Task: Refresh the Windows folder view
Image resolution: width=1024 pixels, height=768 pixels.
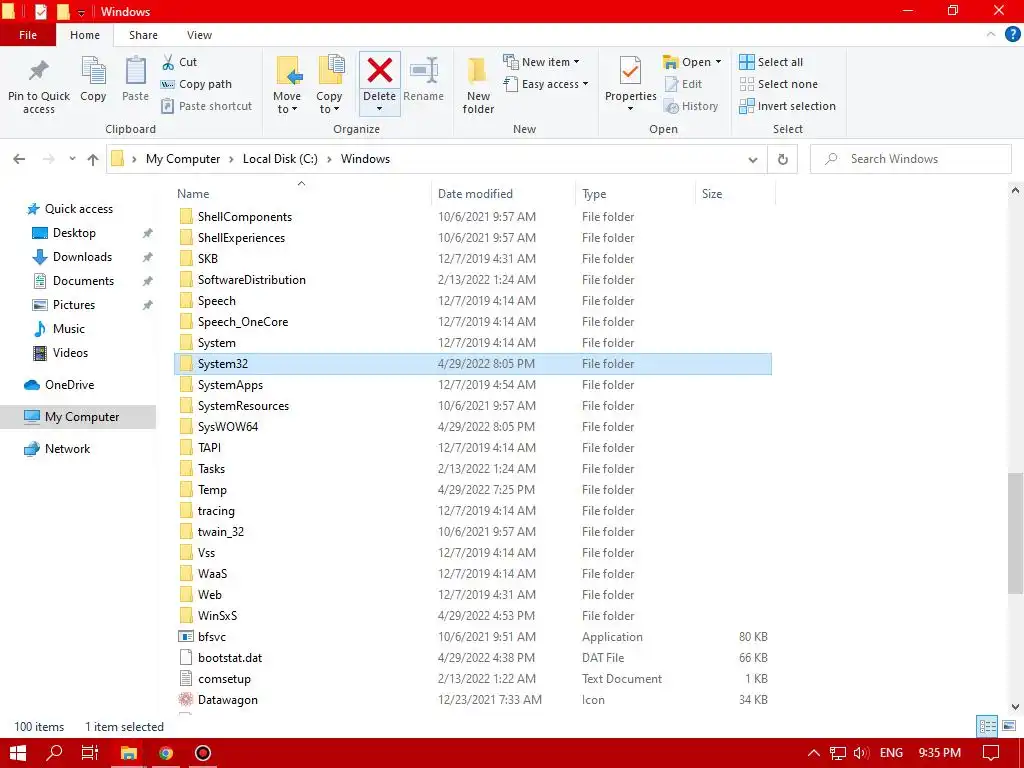Action: point(782,159)
